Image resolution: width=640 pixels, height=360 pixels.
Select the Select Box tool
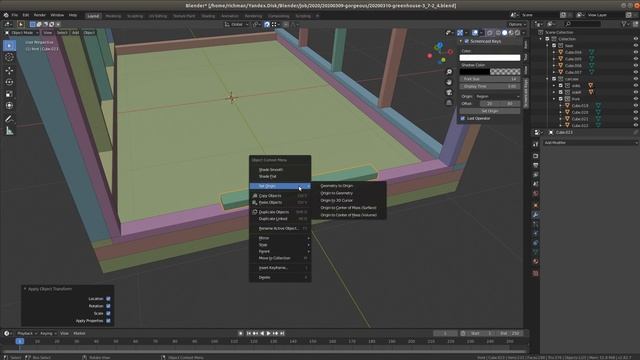[x=9, y=45]
